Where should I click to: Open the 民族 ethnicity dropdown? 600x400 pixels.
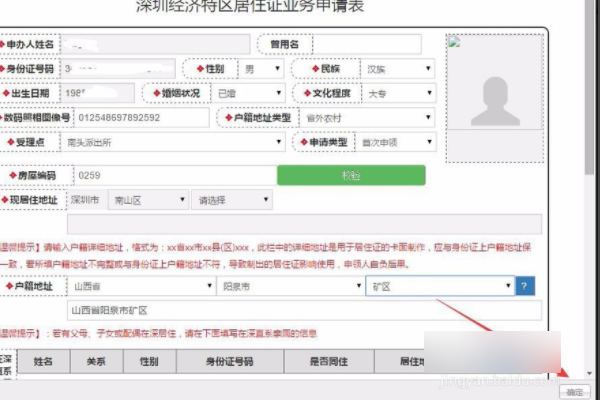(398, 69)
